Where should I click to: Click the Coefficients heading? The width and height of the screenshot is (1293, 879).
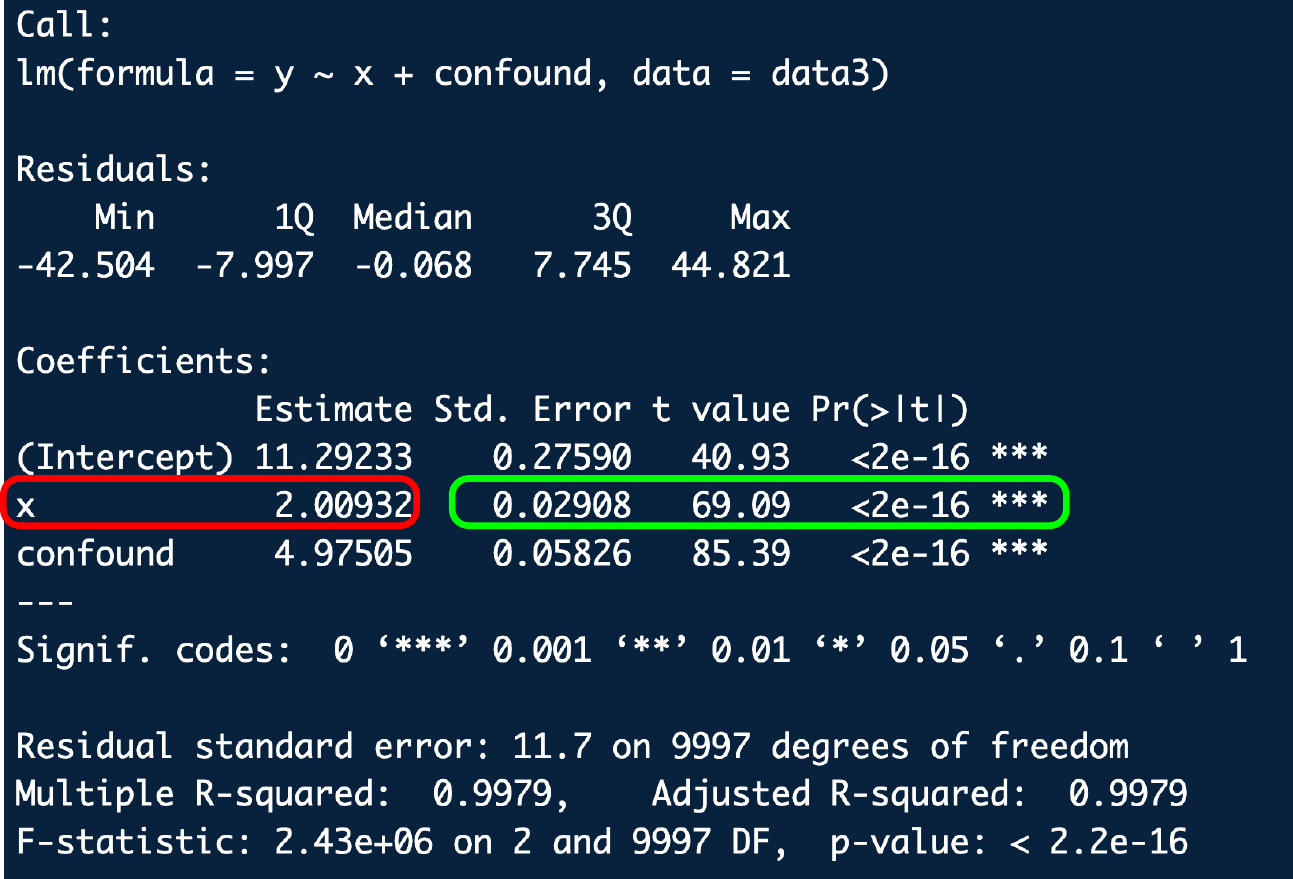[x=143, y=361]
